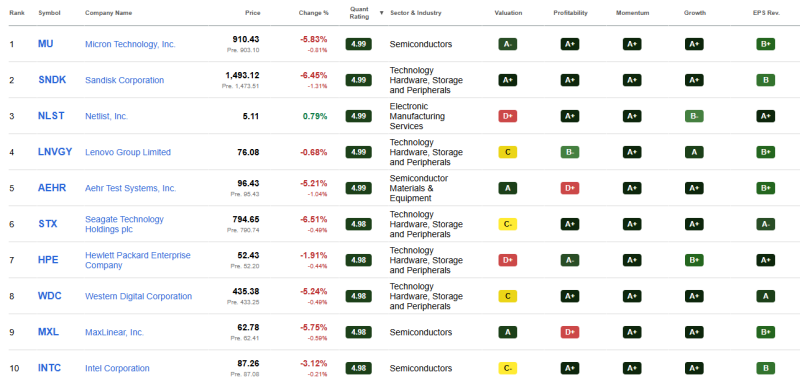
Task: Open the MXL ticker symbol
Action: (48, 332)
